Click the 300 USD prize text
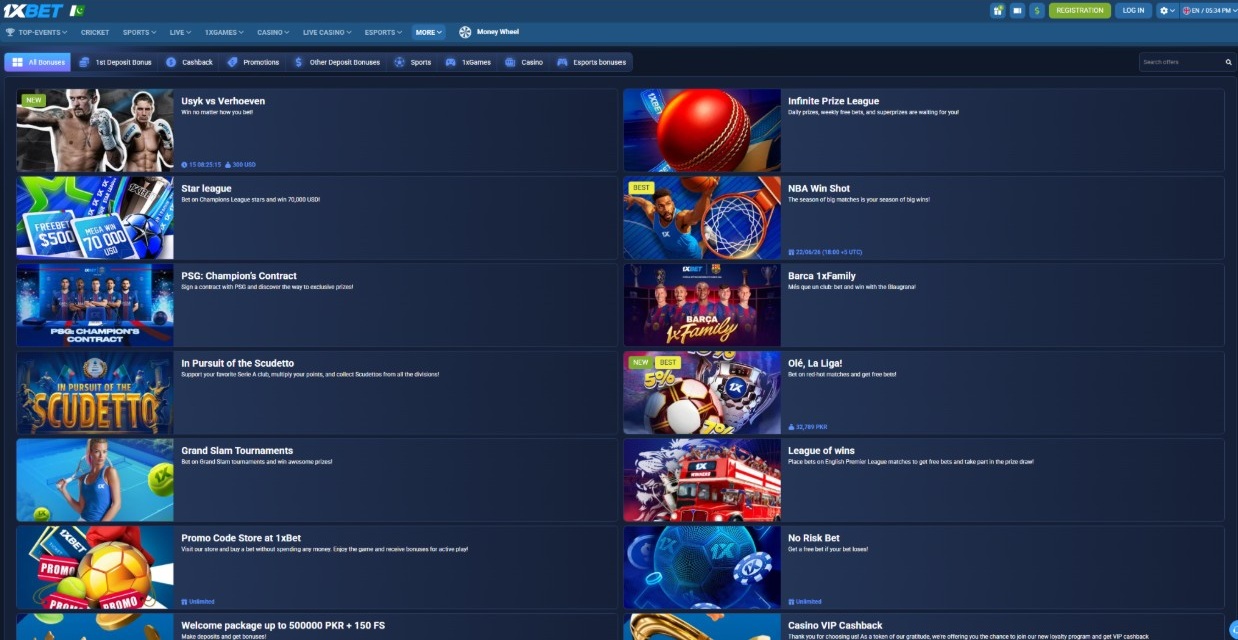 pos(245,164)
